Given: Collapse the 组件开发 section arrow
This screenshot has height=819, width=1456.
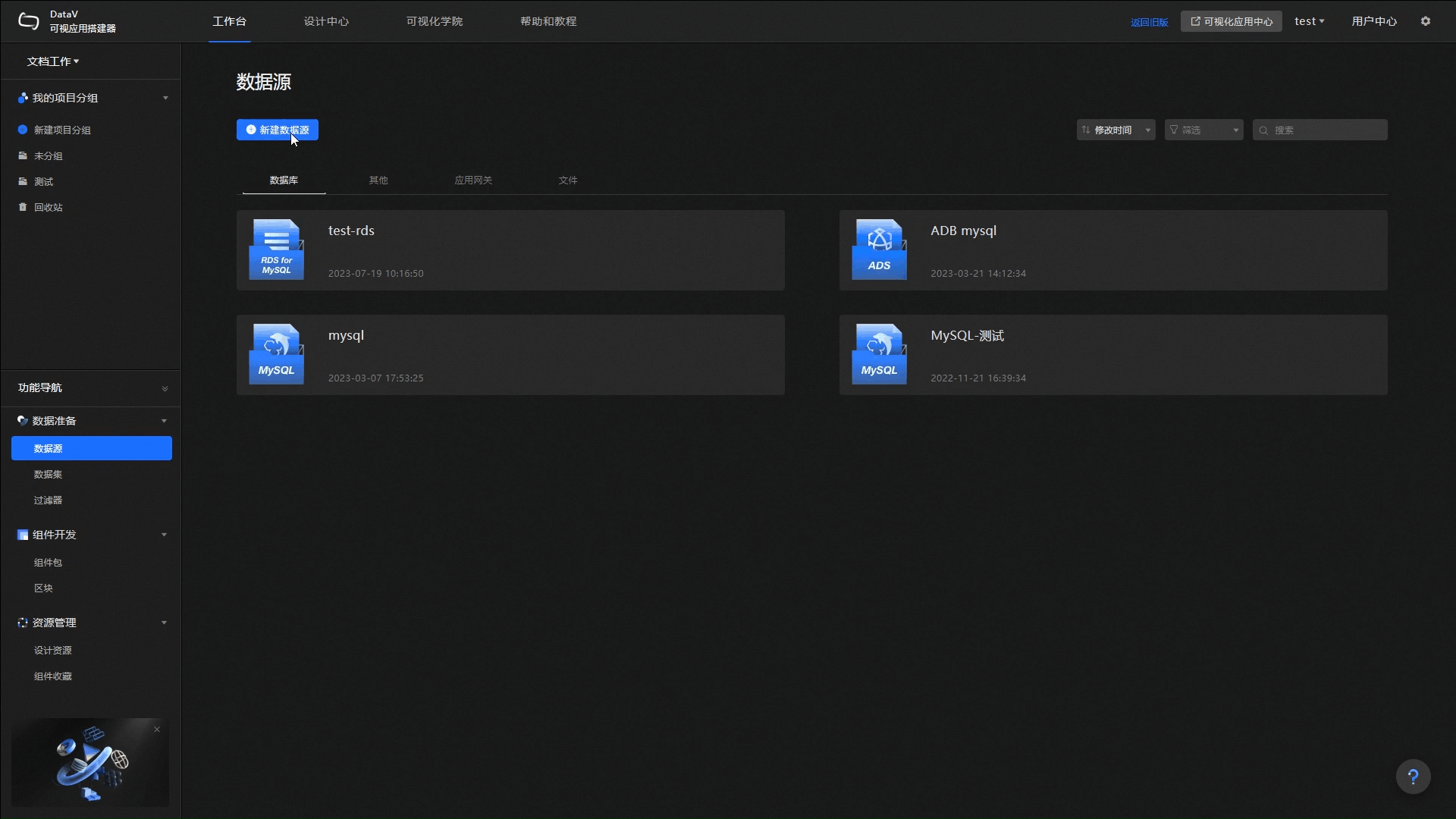Looking at the screenshot, I should 164,535.
